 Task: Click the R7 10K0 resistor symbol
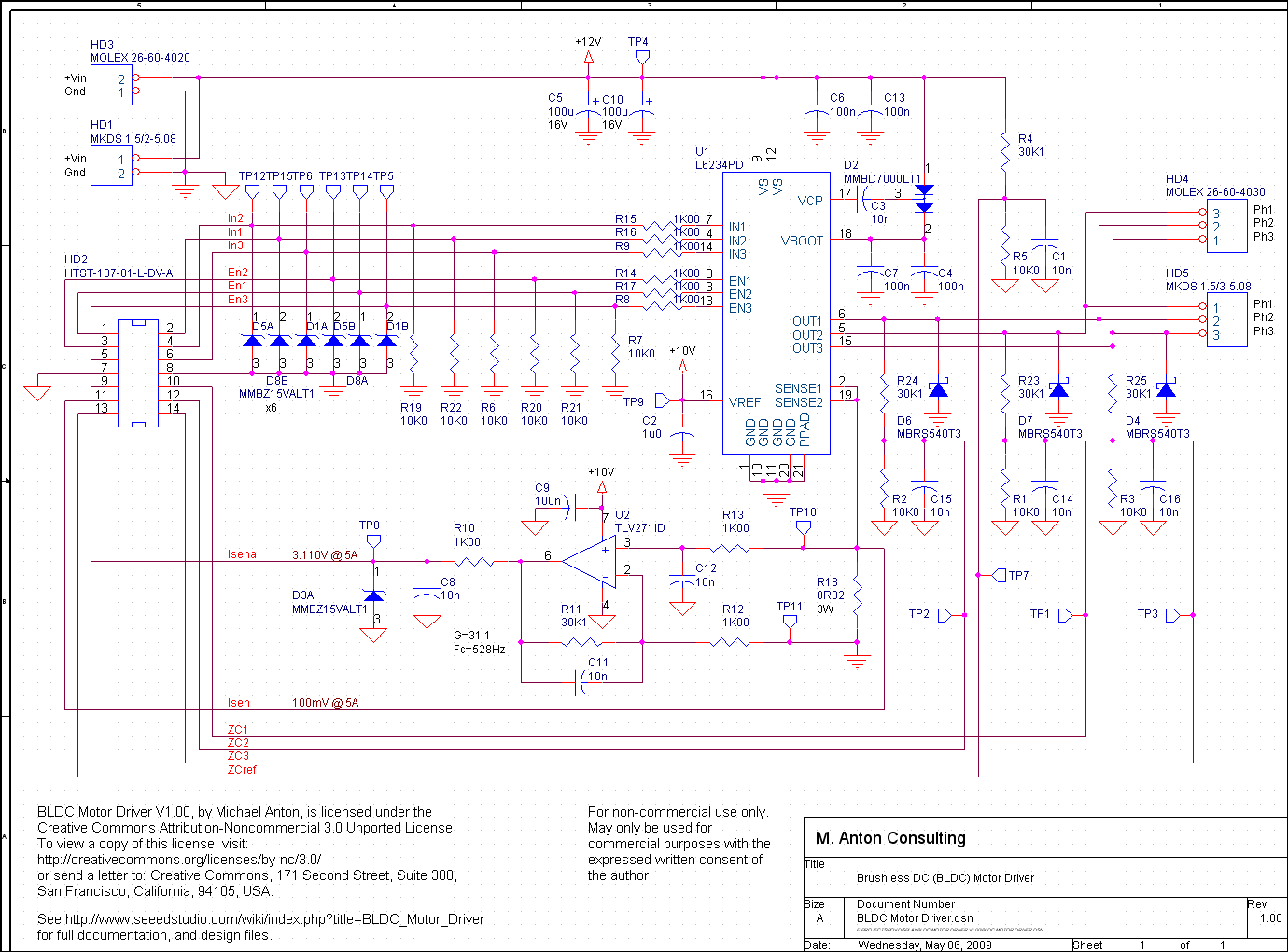click(x=615, y=353)
